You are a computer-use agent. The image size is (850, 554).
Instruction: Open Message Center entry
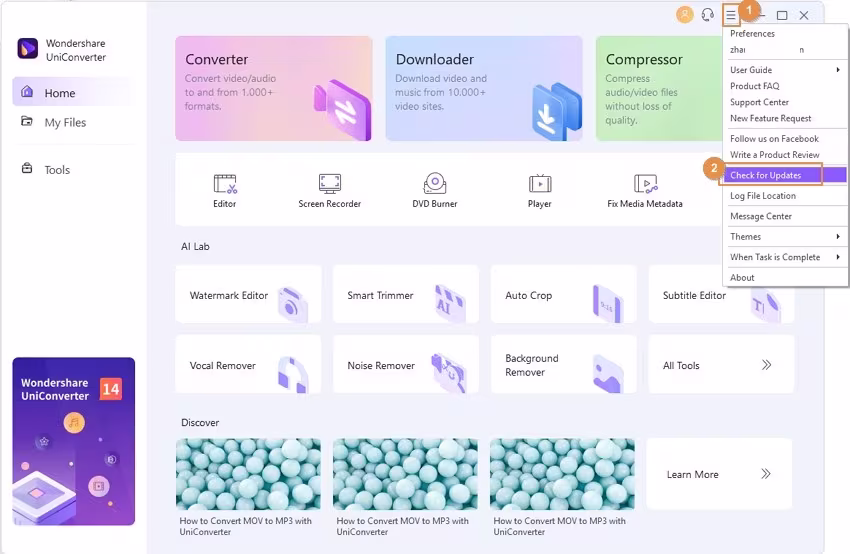coord(785,216)
